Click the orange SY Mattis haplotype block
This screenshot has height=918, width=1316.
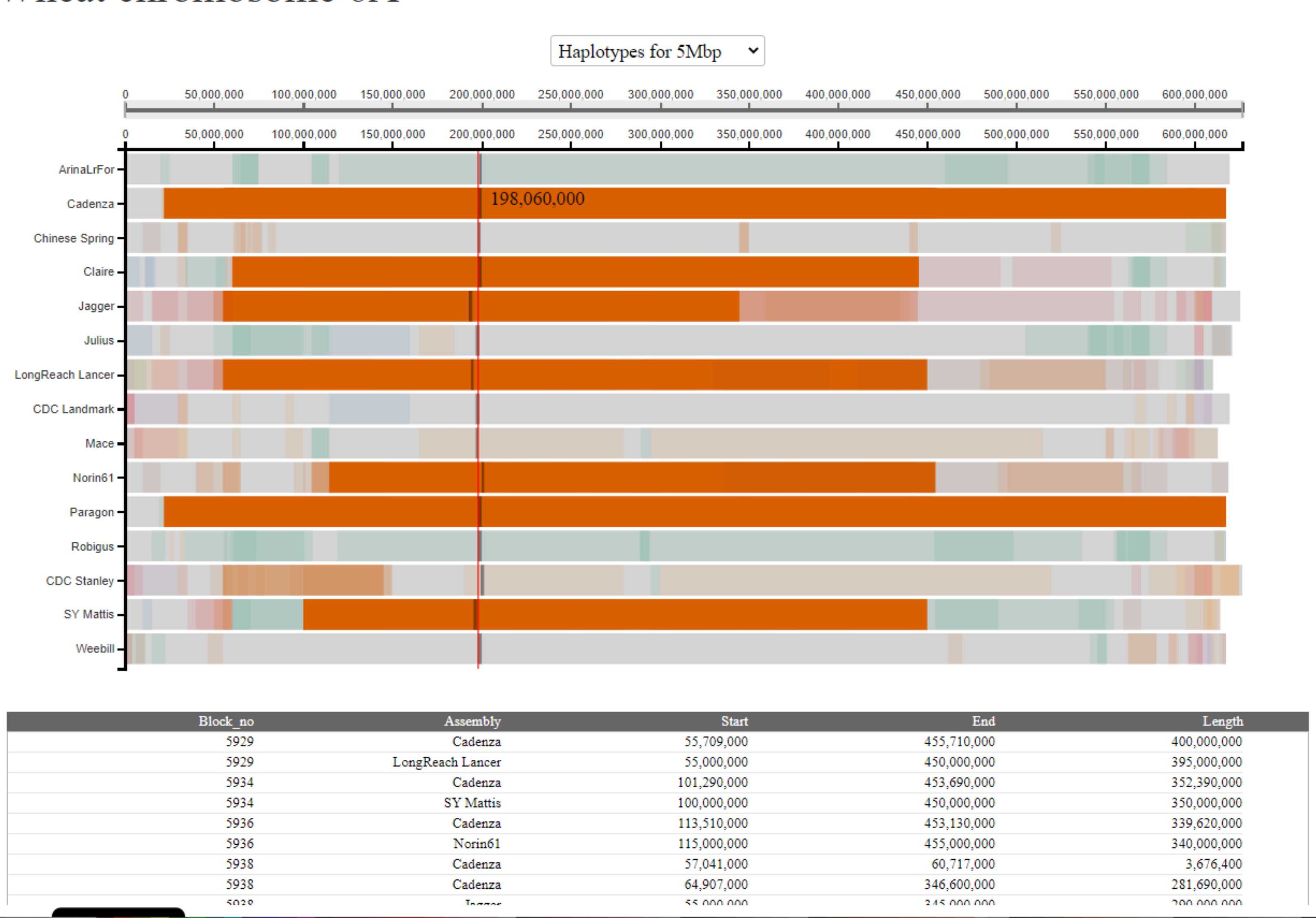click(x=615, y=614)
